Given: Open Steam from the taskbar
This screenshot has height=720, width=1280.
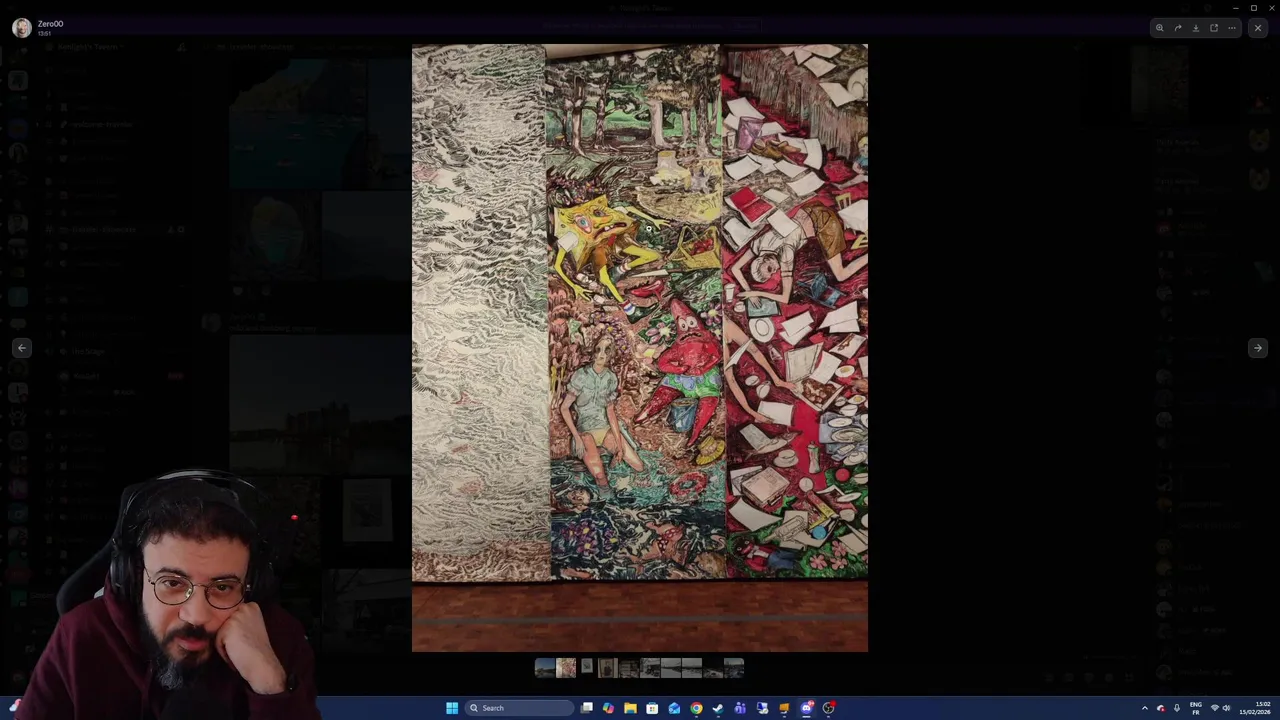Looking at the screenshot, I should [x=718, y=708].
